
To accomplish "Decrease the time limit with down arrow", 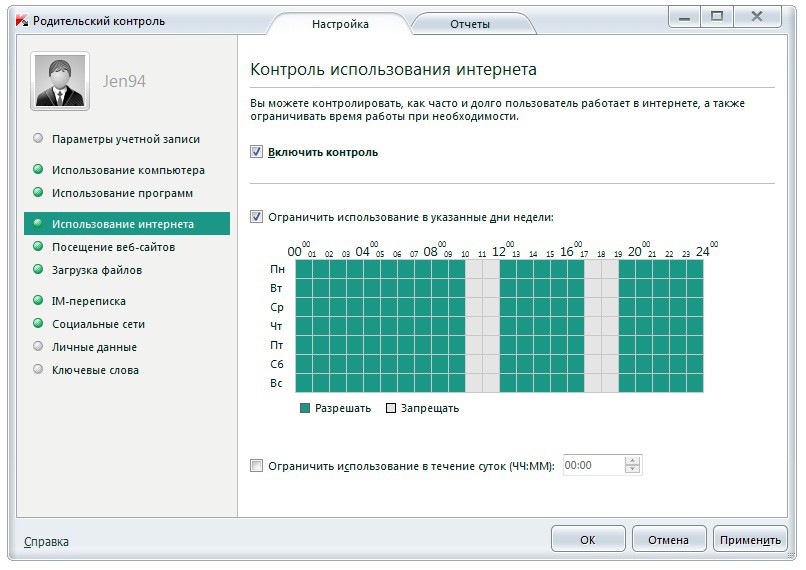I will click(x=631, y=470).
